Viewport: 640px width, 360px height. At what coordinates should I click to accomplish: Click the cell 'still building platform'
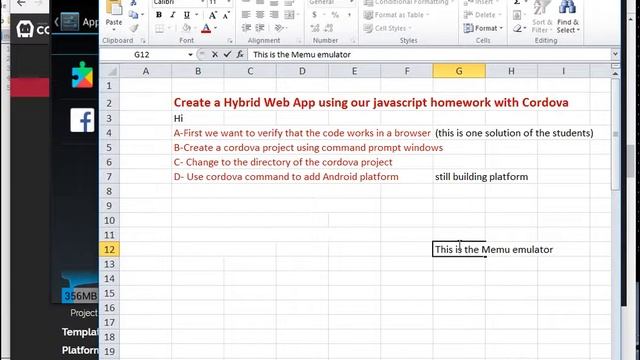click(482, 177)
